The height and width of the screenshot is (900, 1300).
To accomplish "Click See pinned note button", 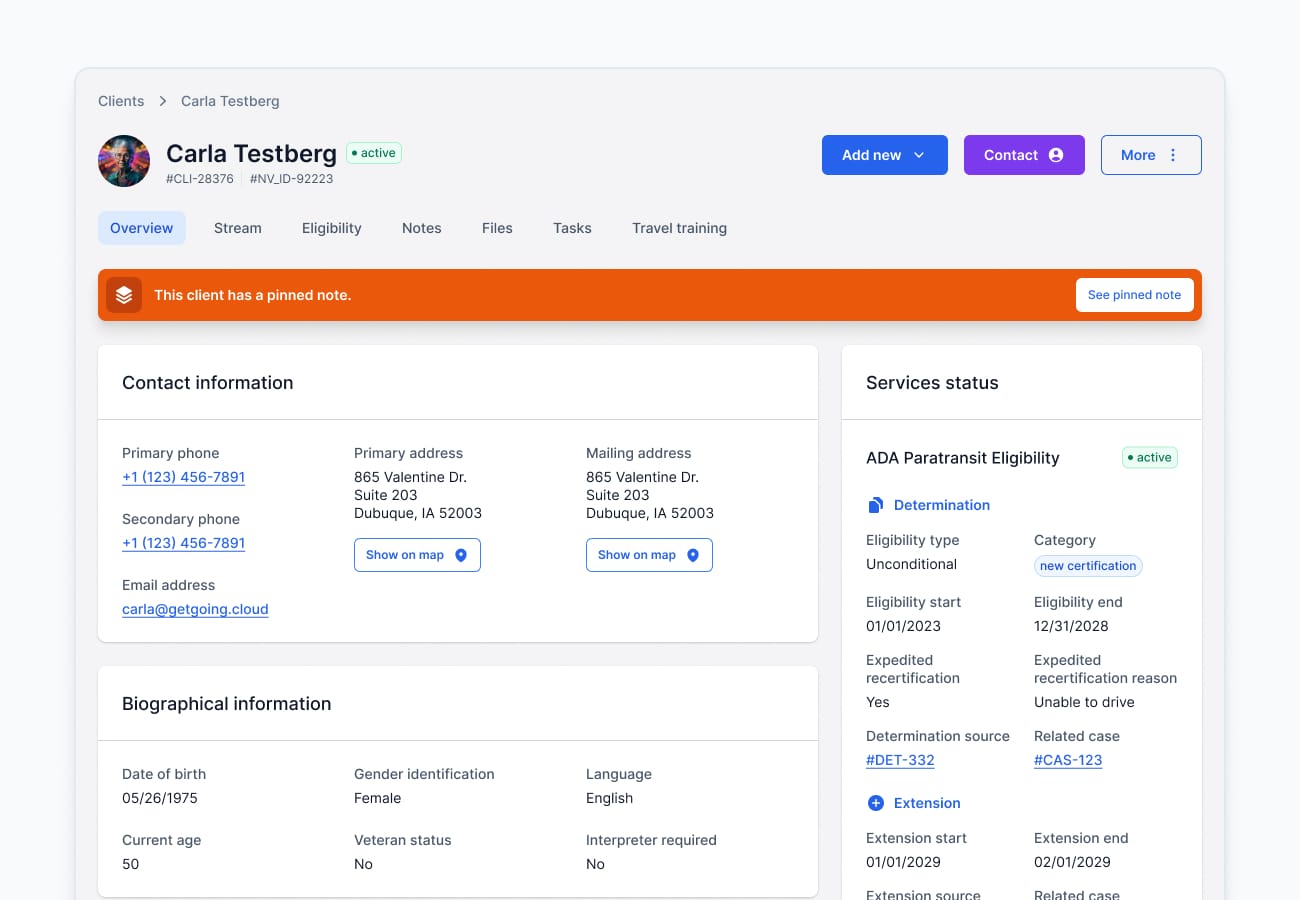I will (x=1135, y=295).
